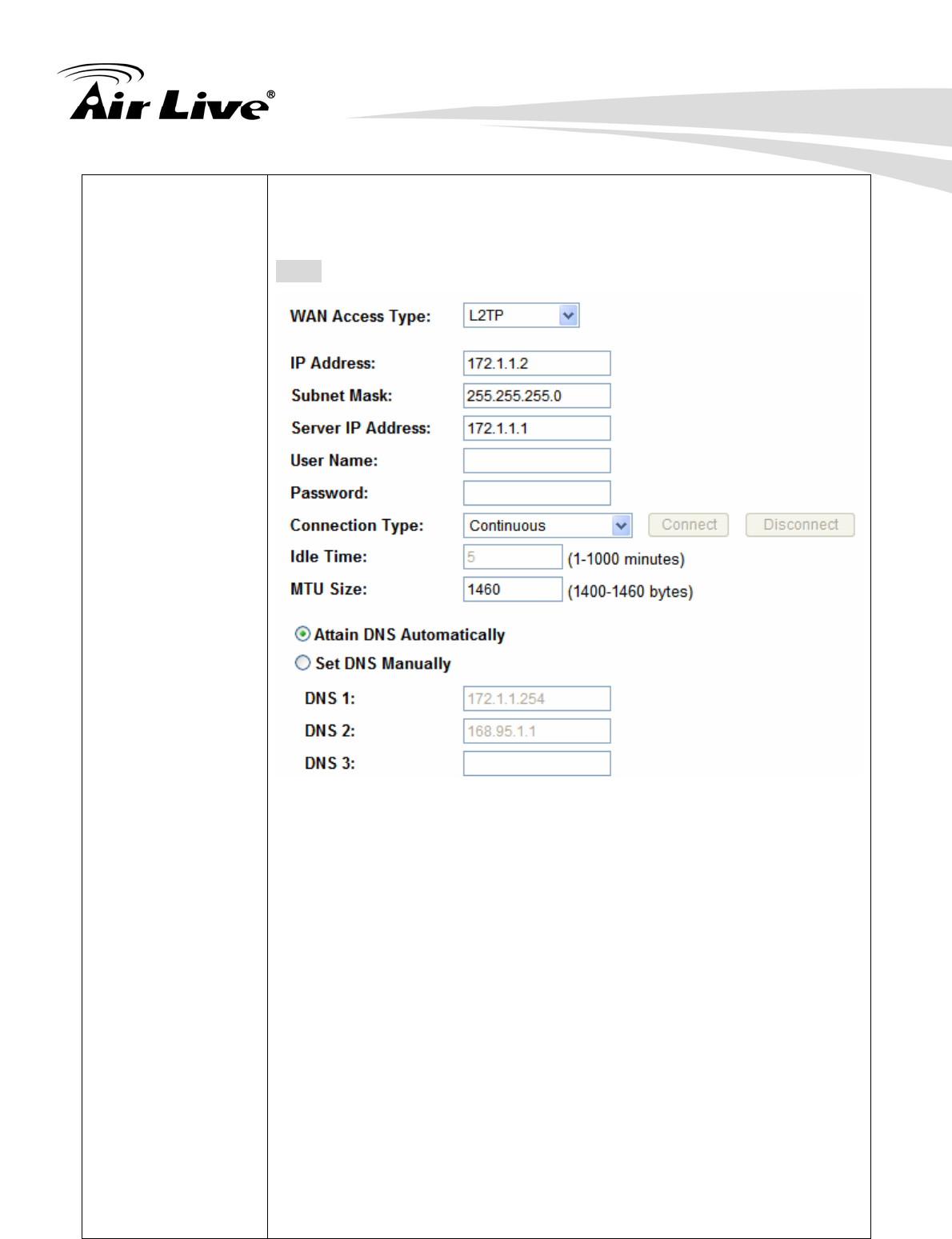Click the "(1400-1460 bytes)" hint text

click(x=630, y=592)
